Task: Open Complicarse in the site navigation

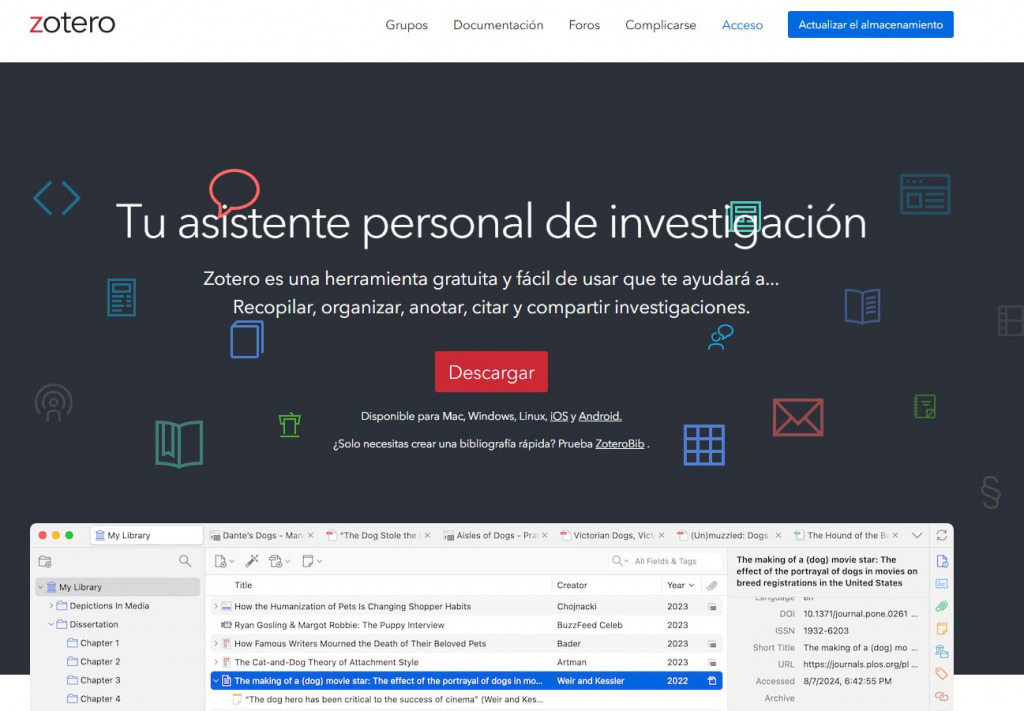Action: tap(660, 25)
